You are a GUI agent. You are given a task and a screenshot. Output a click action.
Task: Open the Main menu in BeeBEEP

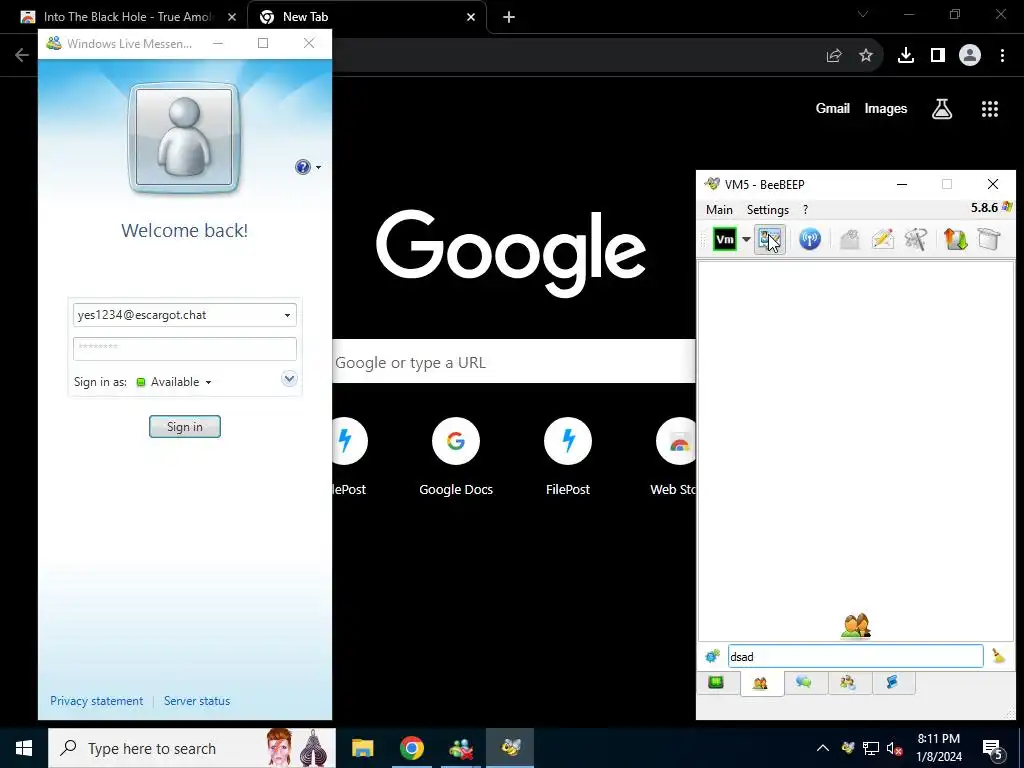719,210
